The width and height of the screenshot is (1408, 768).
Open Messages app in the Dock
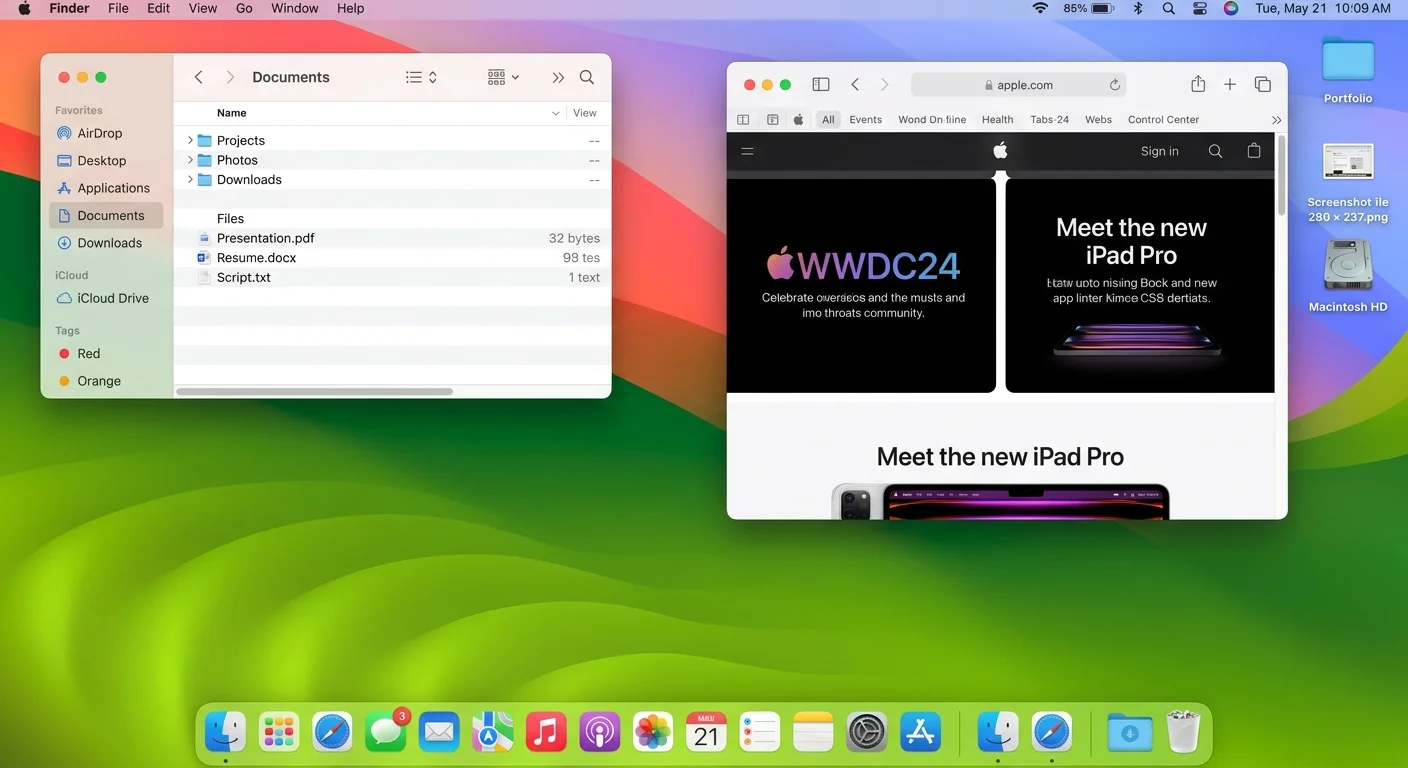[x=386, y=733]
